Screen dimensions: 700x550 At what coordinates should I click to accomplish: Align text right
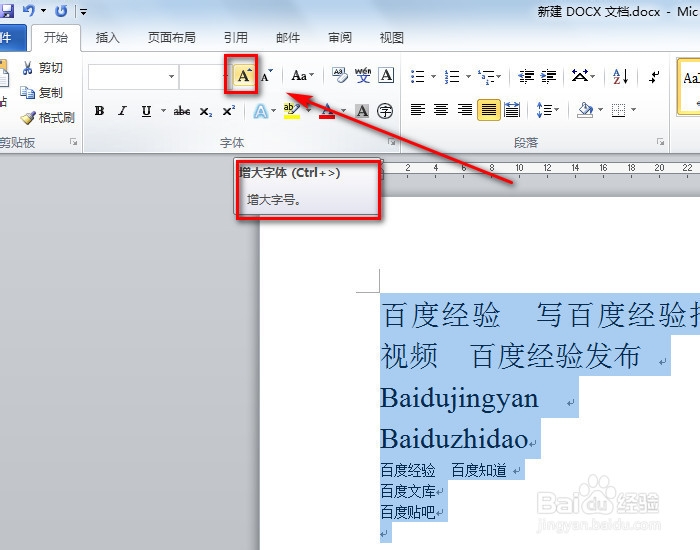[x=465, y=109]
